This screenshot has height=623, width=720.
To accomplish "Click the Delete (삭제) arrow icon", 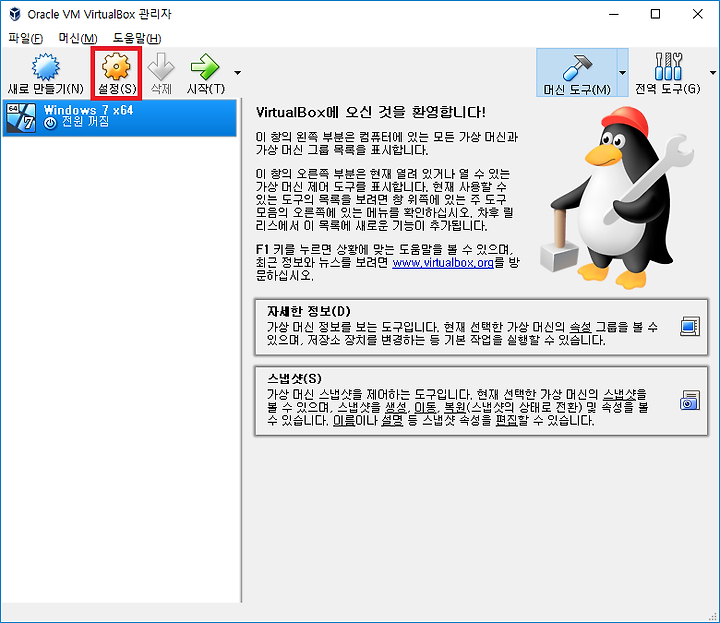I will point(161,67).
